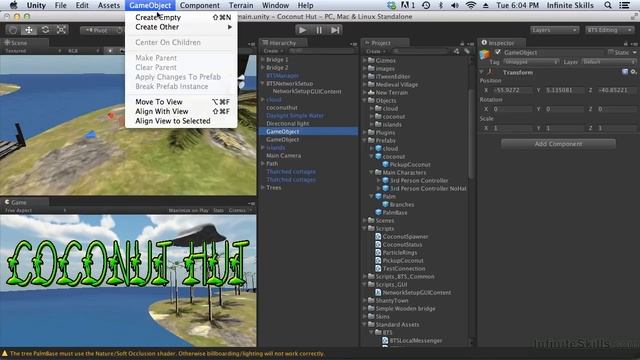Open the Apple menu
The height and width of the screenshot is (360, 640).
tap(13, 5)
